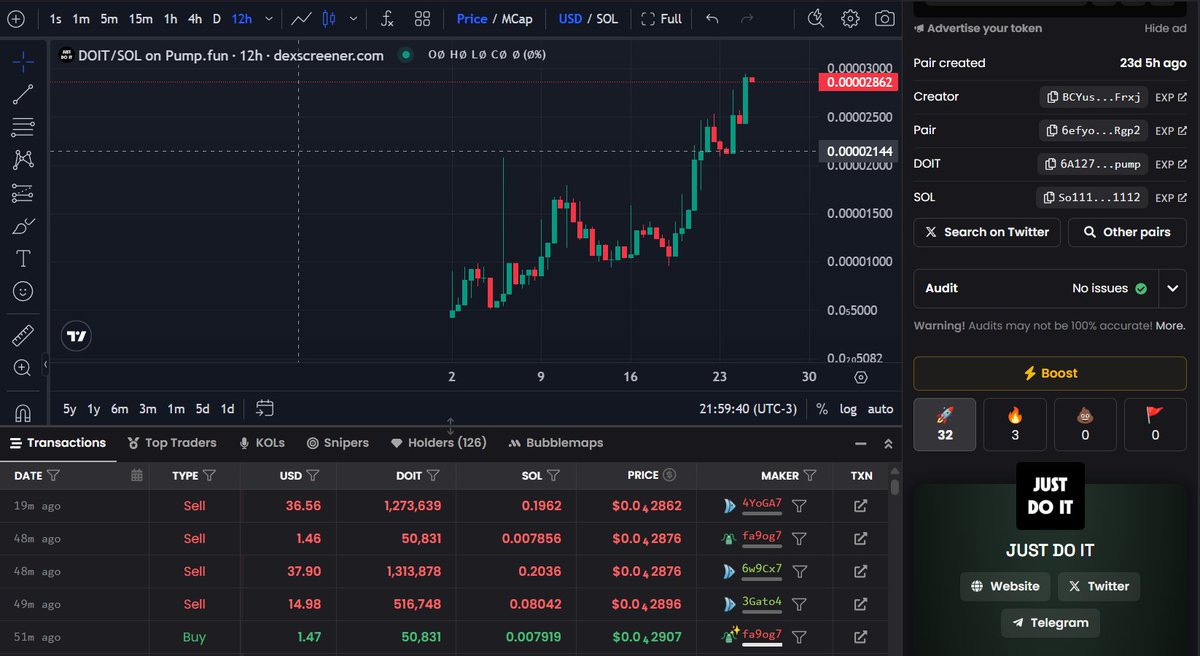The height and width of the screenshot is (656, 1200).
Task: Open the chart layout grid selector
Action: click(423, 19)
